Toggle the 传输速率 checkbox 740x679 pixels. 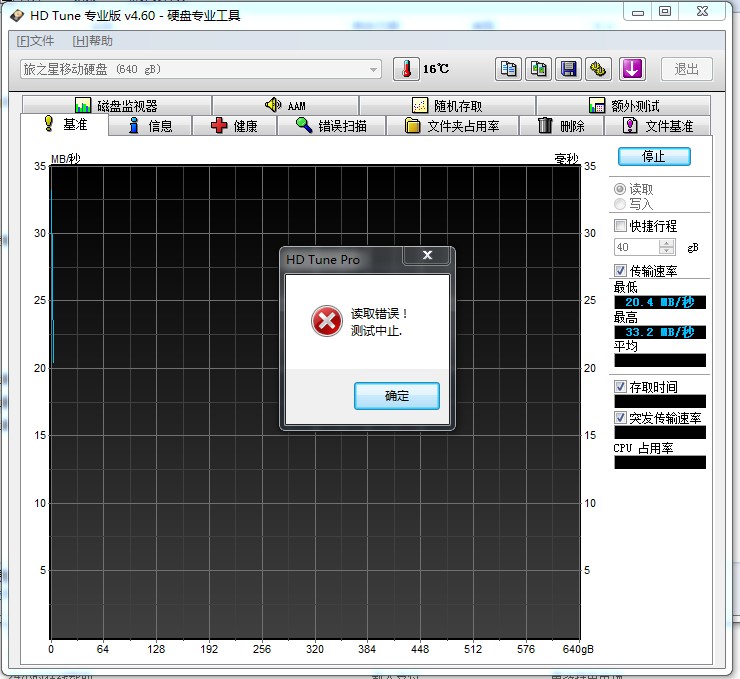click(x=620, y=270)
